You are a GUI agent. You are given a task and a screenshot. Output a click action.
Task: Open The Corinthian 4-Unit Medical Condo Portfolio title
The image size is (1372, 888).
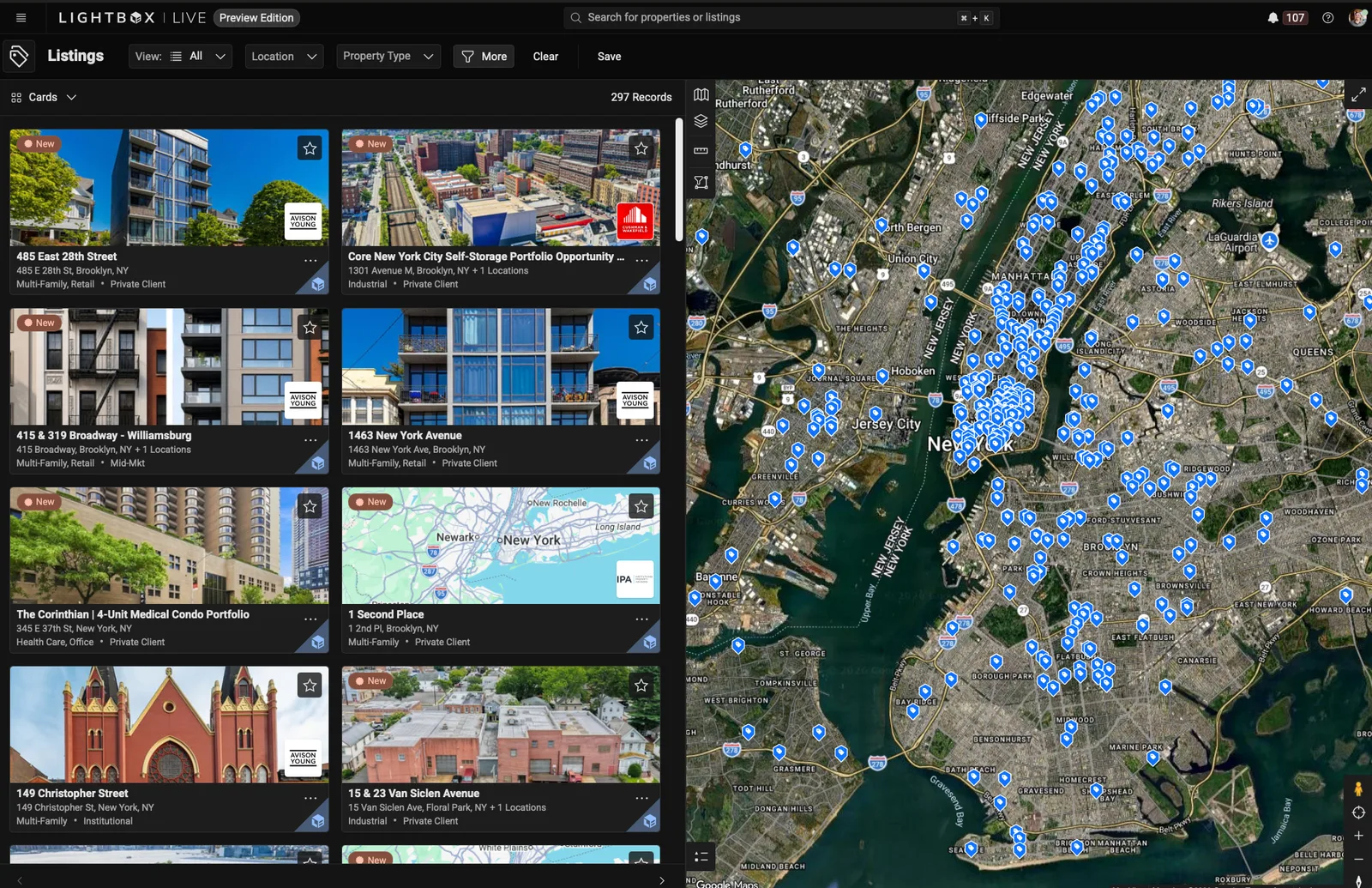[133, 614]
